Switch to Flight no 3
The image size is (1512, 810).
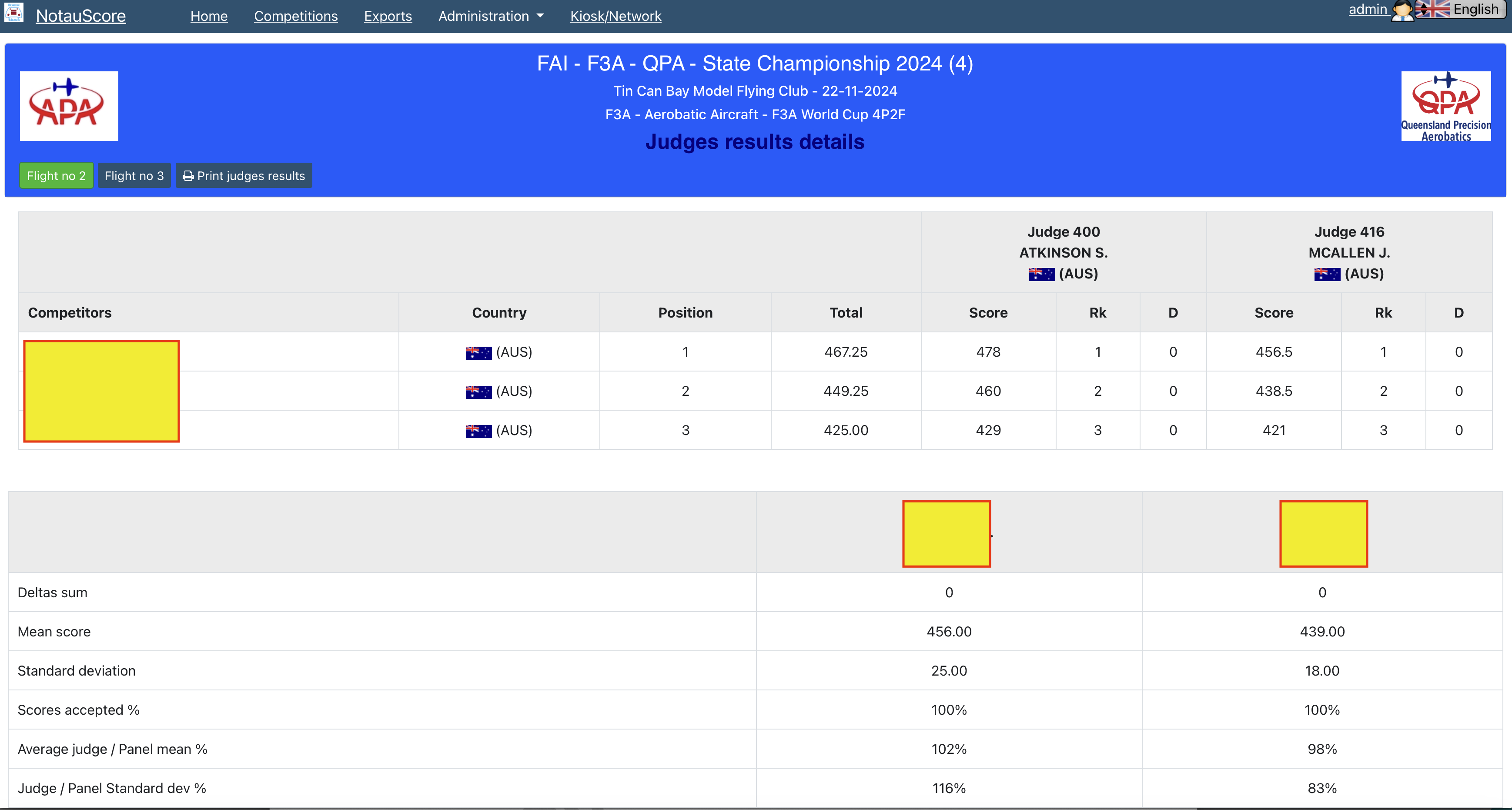tap(134, 175)
